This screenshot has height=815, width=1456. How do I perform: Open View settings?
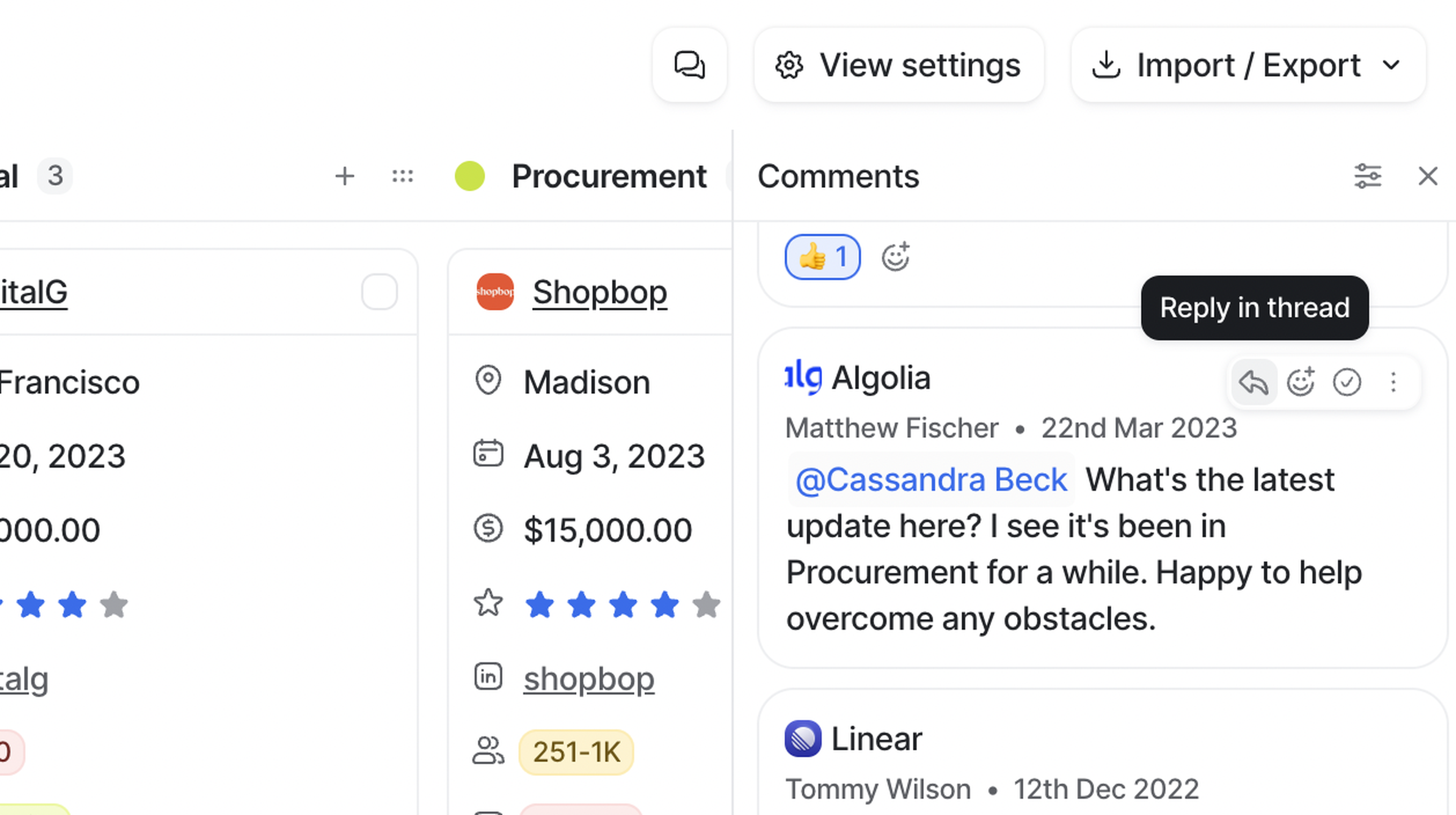coord(899,65)
